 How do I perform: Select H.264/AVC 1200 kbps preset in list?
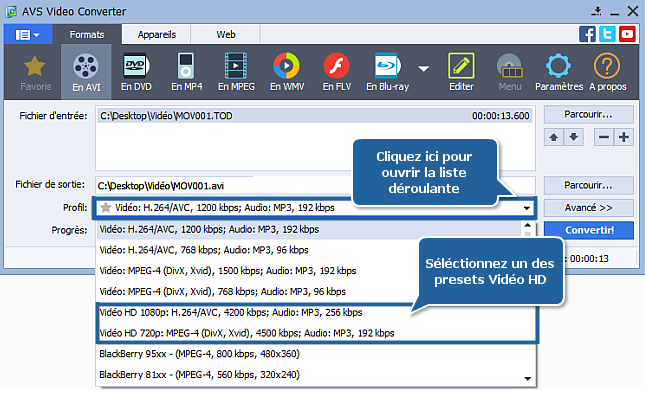(309, 230)
